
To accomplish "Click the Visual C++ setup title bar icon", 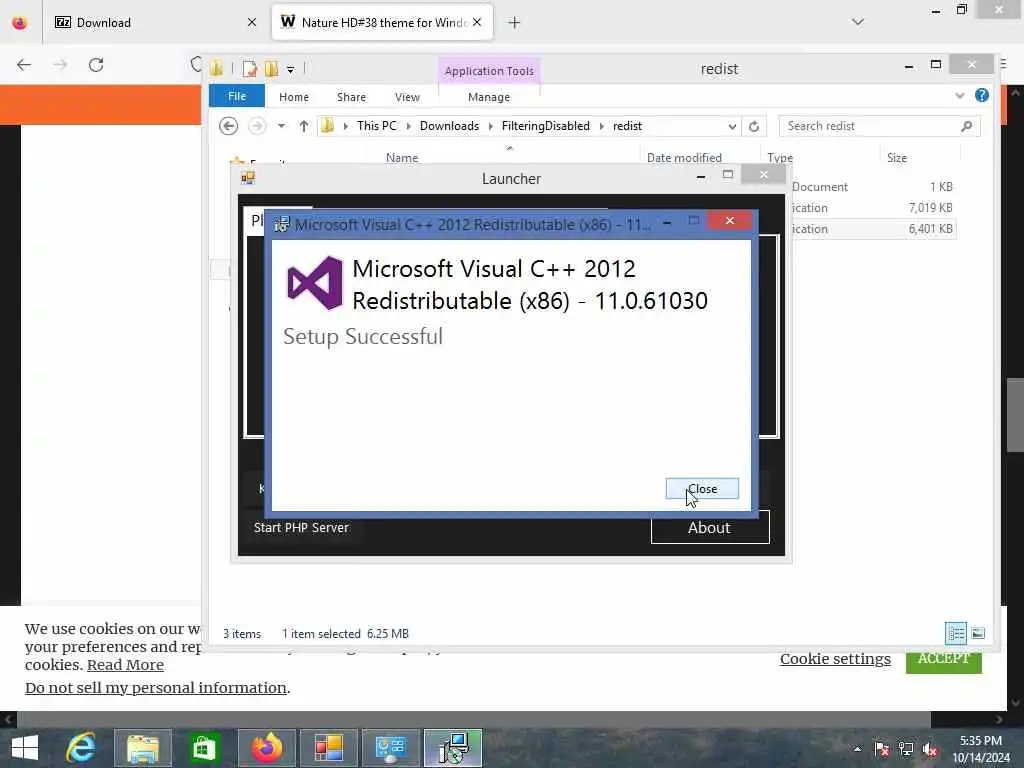I will tap(281, 224).
